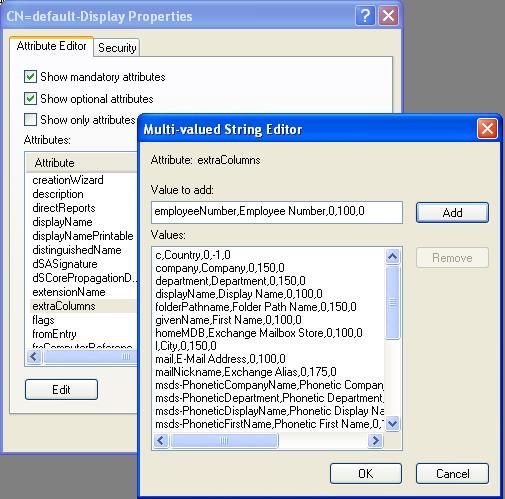Viewport: 505px width, 499px height.
Task: Select displayName attribute in Attributes list
Action: point(62,222)
